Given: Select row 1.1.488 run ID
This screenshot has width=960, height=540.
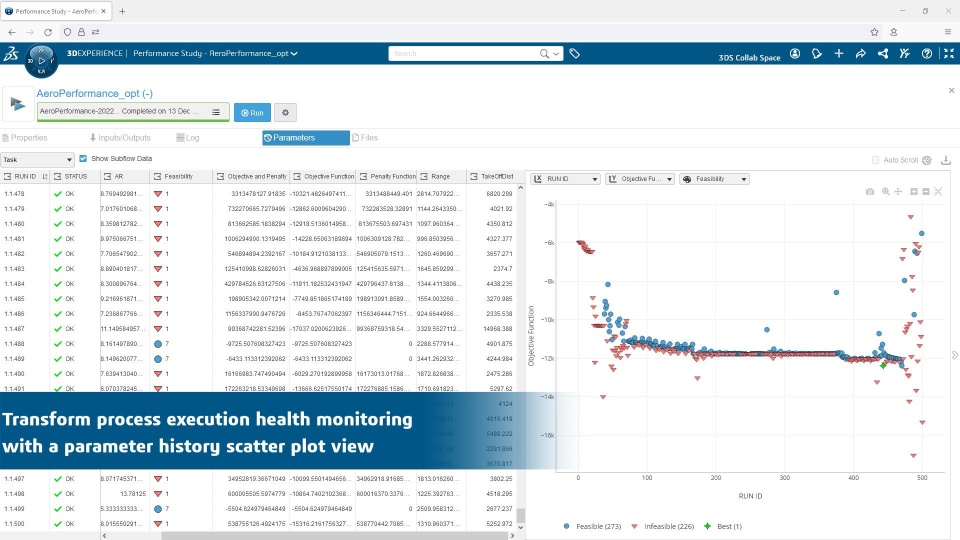Looking at the screenshot, I should [14, 344].
